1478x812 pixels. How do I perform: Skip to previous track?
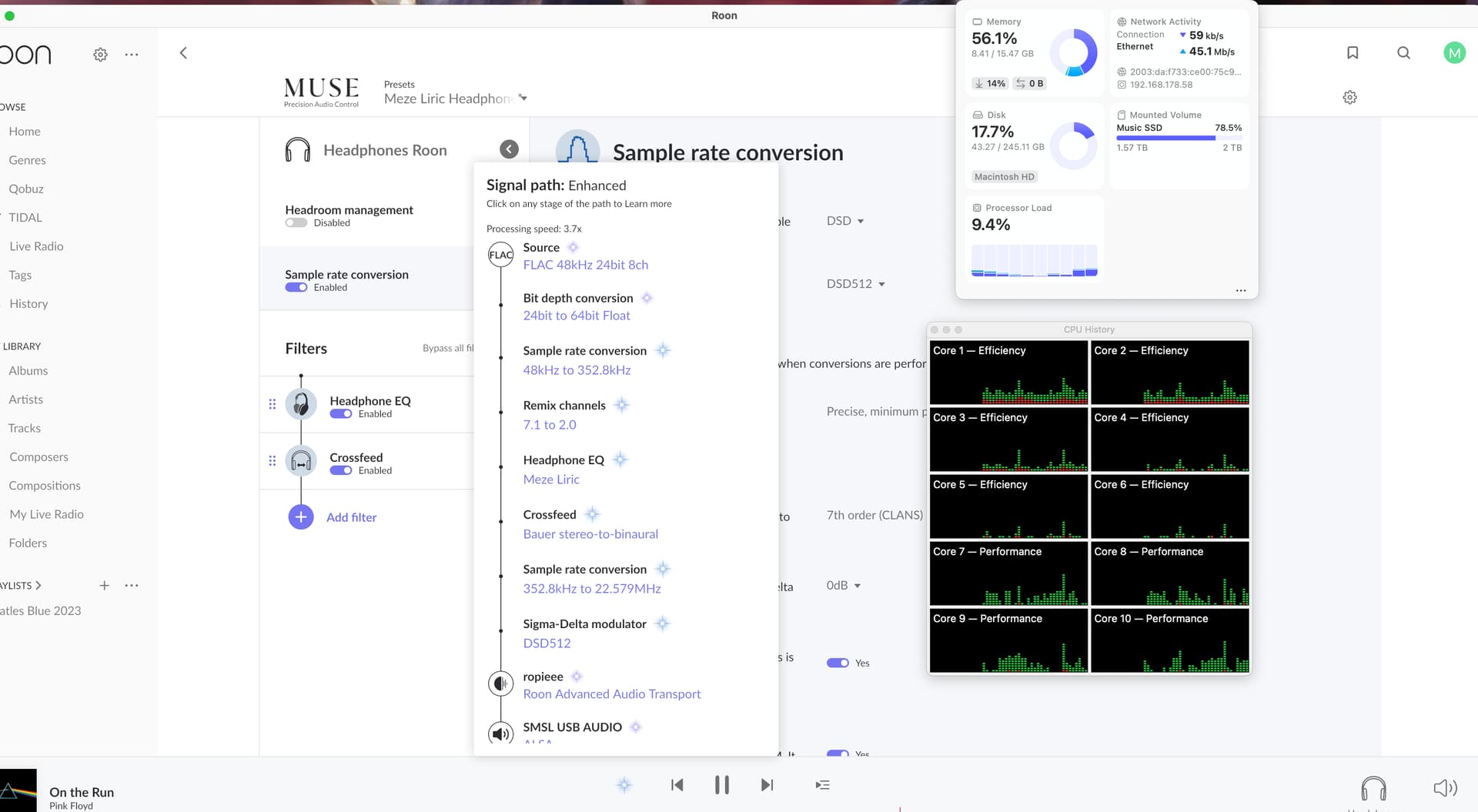click(x=677, y=785)
